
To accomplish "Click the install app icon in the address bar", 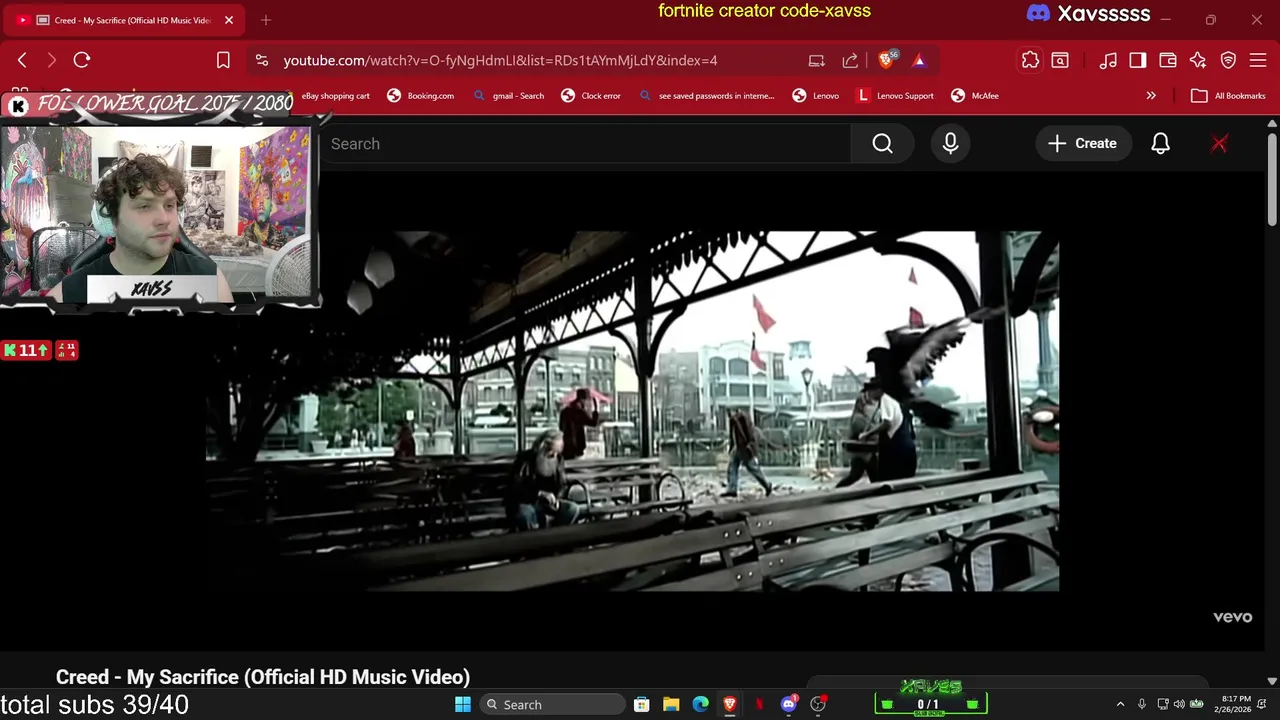I will [x=817, y=60].
